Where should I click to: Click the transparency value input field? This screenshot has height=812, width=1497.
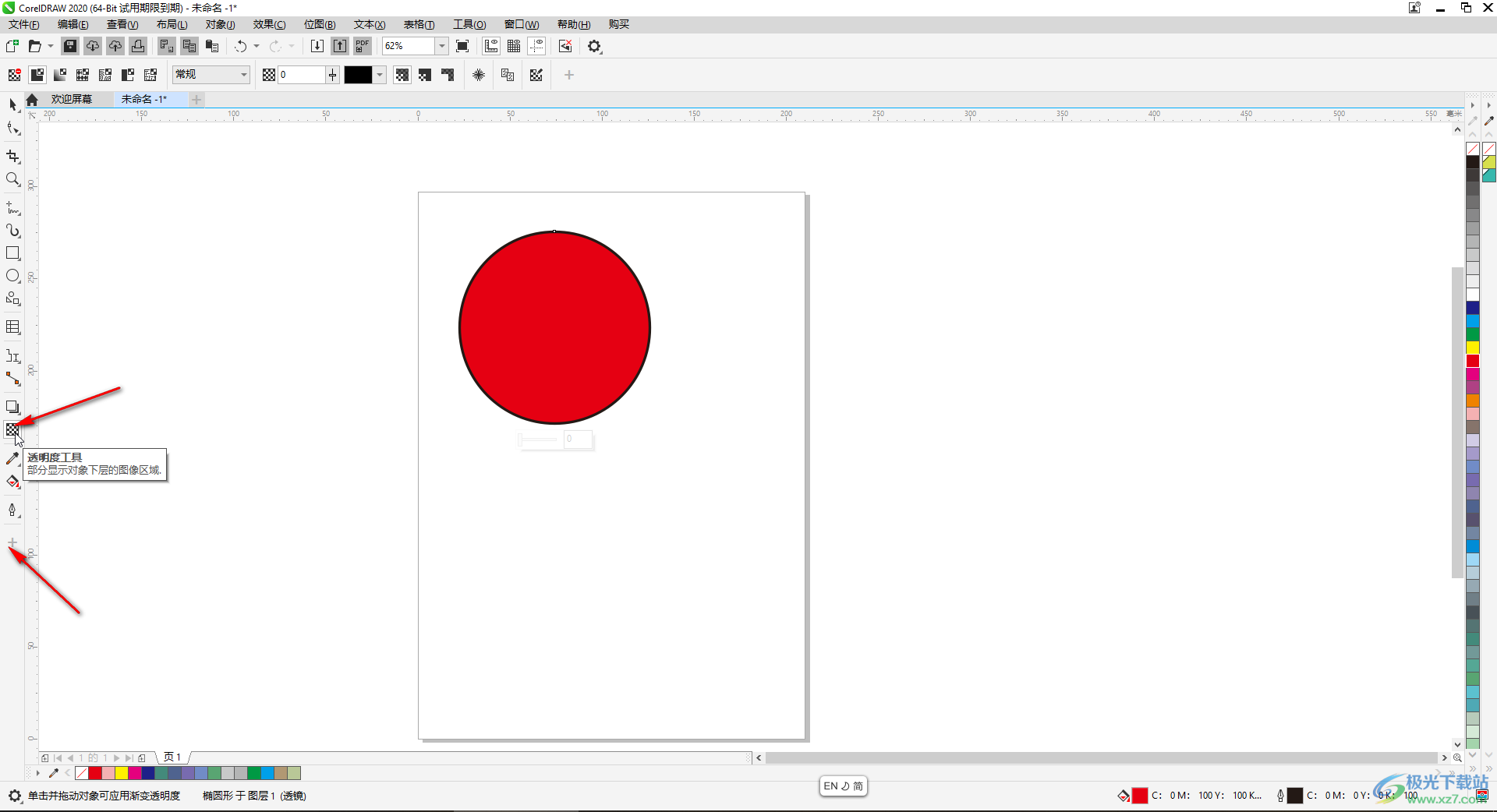(x=301, y=75)
